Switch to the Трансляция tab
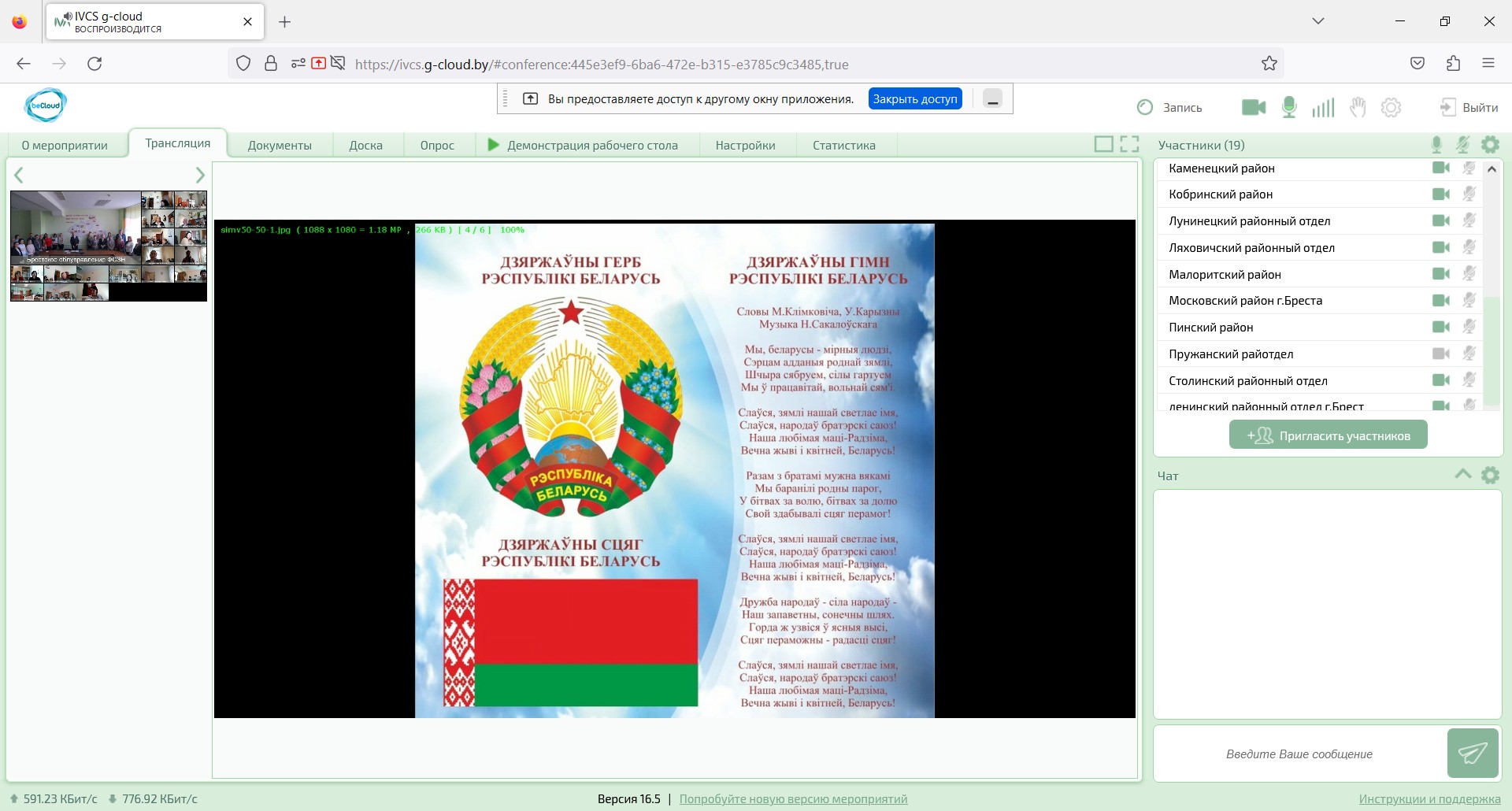This screenshot has width=1512, height=811. [178, 143]
